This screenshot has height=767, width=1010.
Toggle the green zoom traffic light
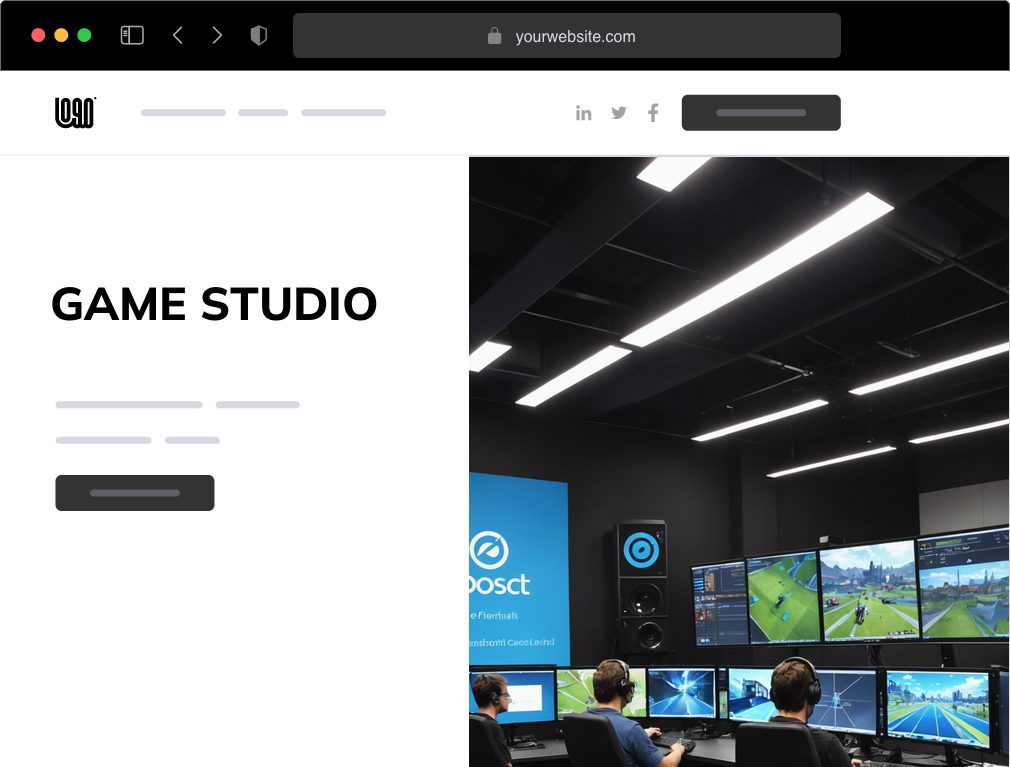pos(85,33)
